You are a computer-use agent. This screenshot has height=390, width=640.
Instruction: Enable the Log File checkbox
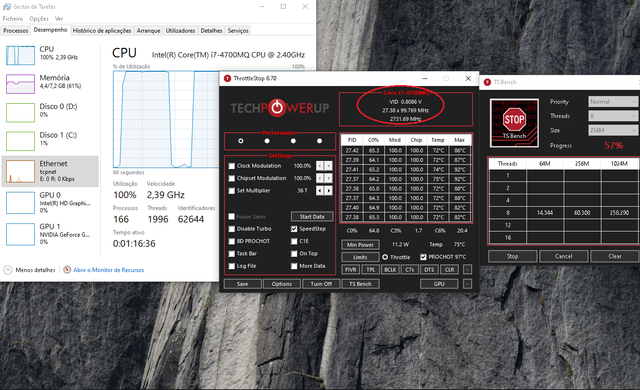coord(232,266)
